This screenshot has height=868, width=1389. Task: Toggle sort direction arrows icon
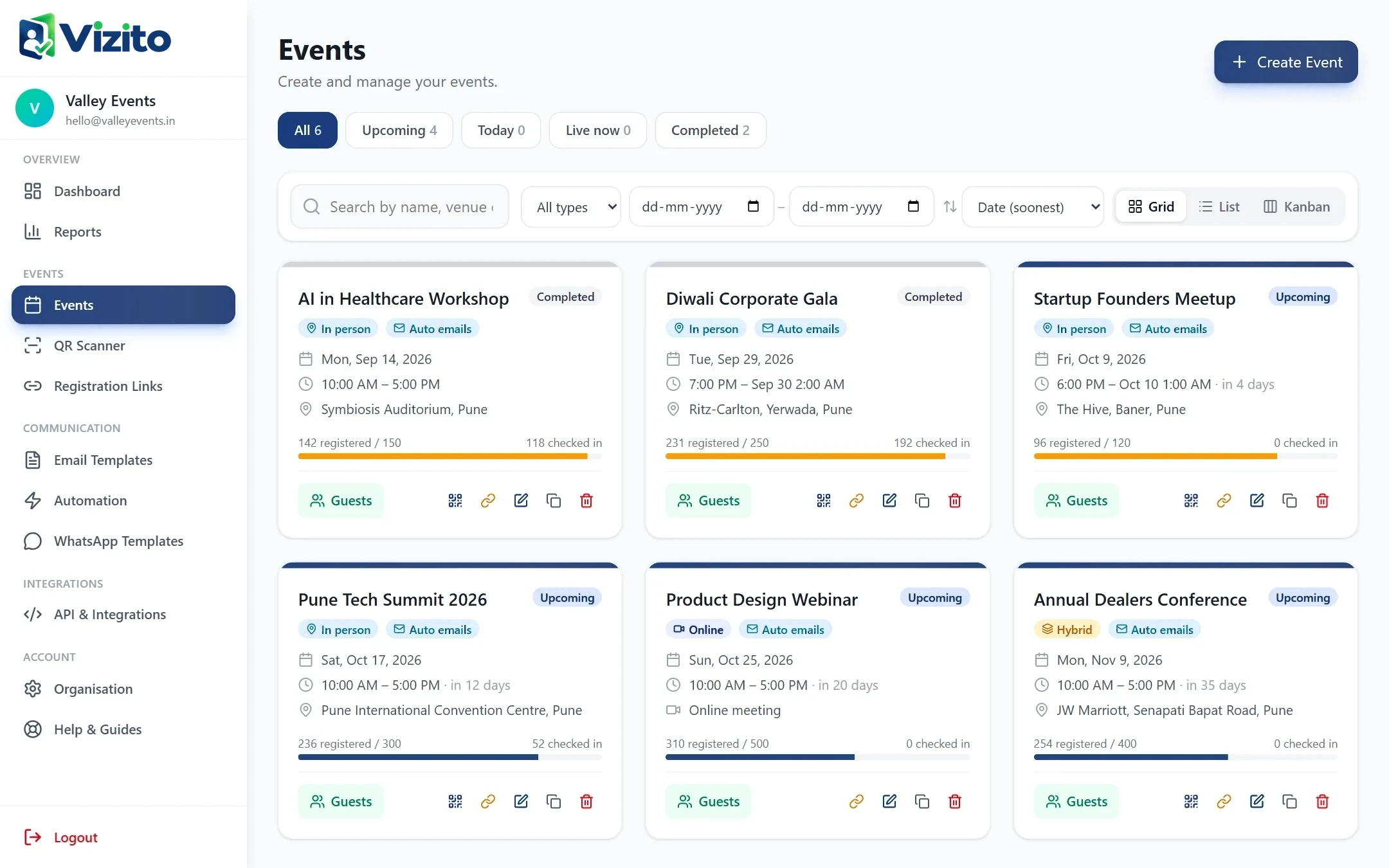coord(950,206)
